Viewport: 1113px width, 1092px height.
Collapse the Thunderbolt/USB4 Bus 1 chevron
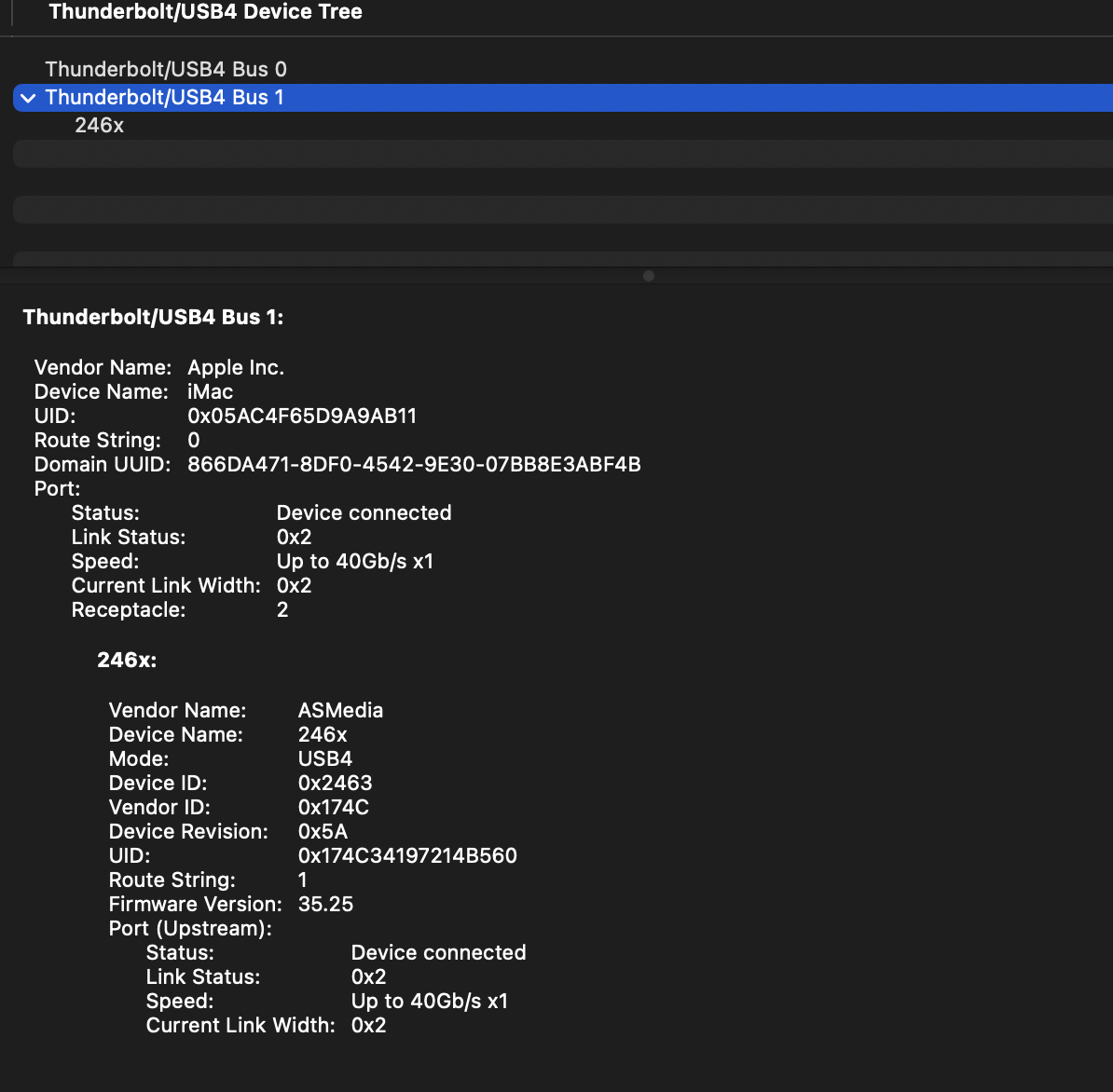click(x=28, y=98)
